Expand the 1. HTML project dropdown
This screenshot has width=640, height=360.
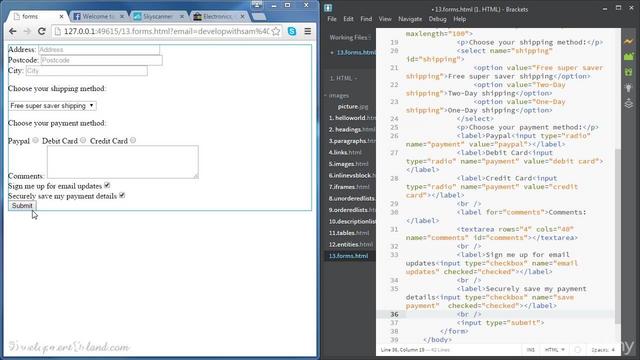tap(344, 78)
